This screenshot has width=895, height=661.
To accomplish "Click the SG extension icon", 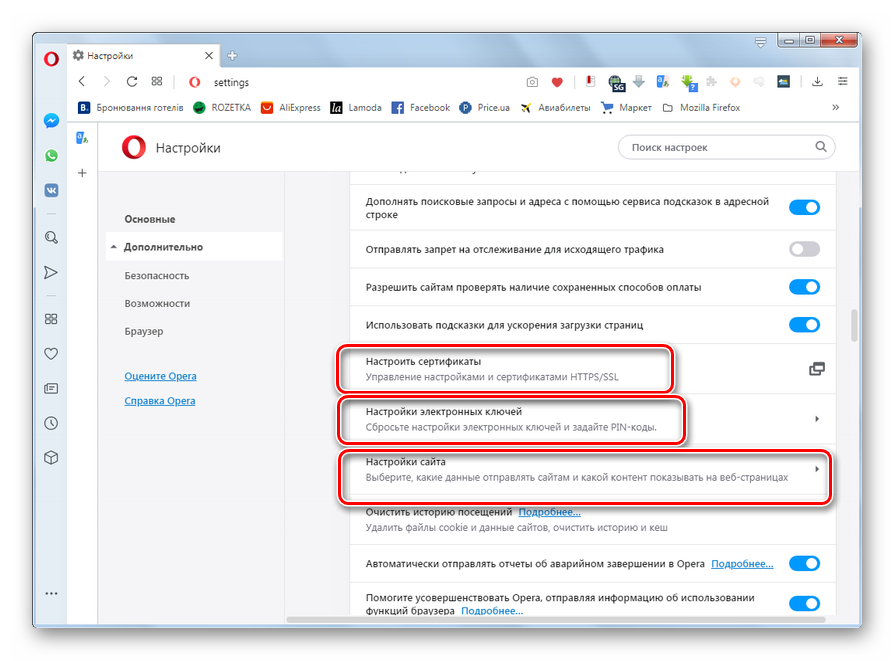I will (616, 83).
